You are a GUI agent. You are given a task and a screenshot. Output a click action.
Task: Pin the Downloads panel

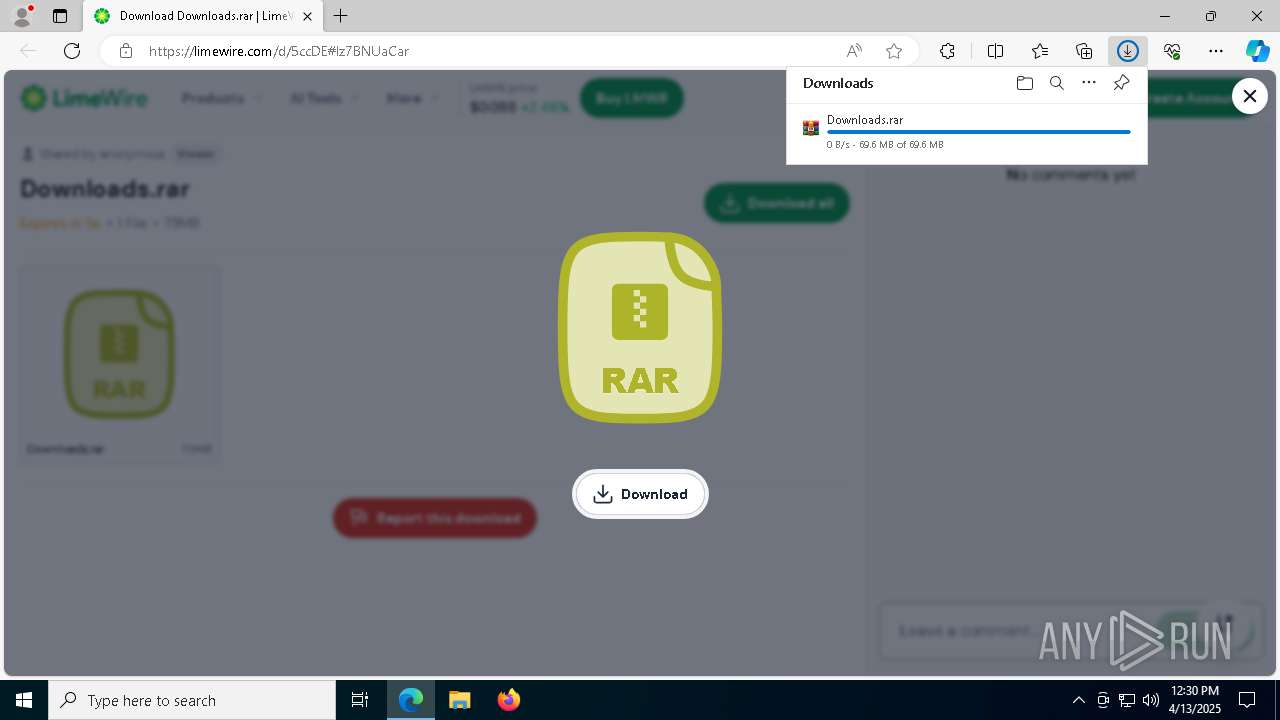pos(1121,83)
